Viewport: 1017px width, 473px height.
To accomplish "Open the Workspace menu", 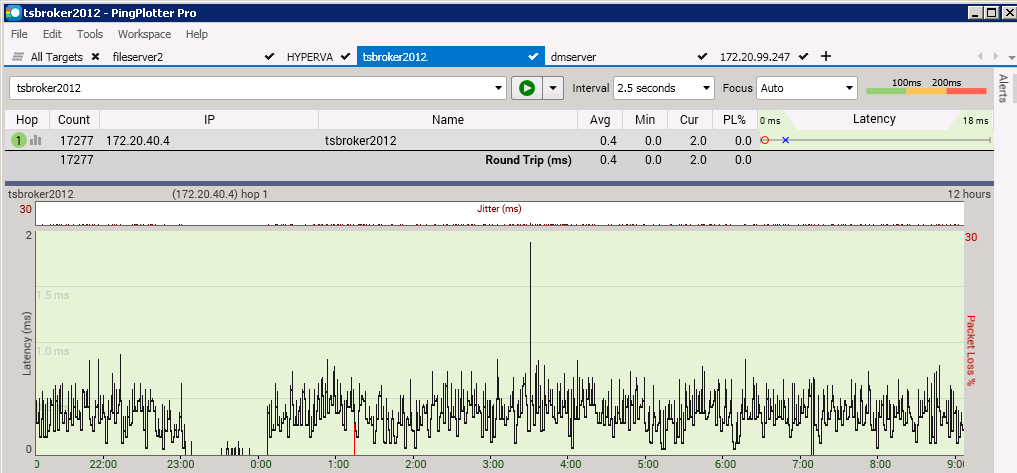I will [x=144, y=34].
